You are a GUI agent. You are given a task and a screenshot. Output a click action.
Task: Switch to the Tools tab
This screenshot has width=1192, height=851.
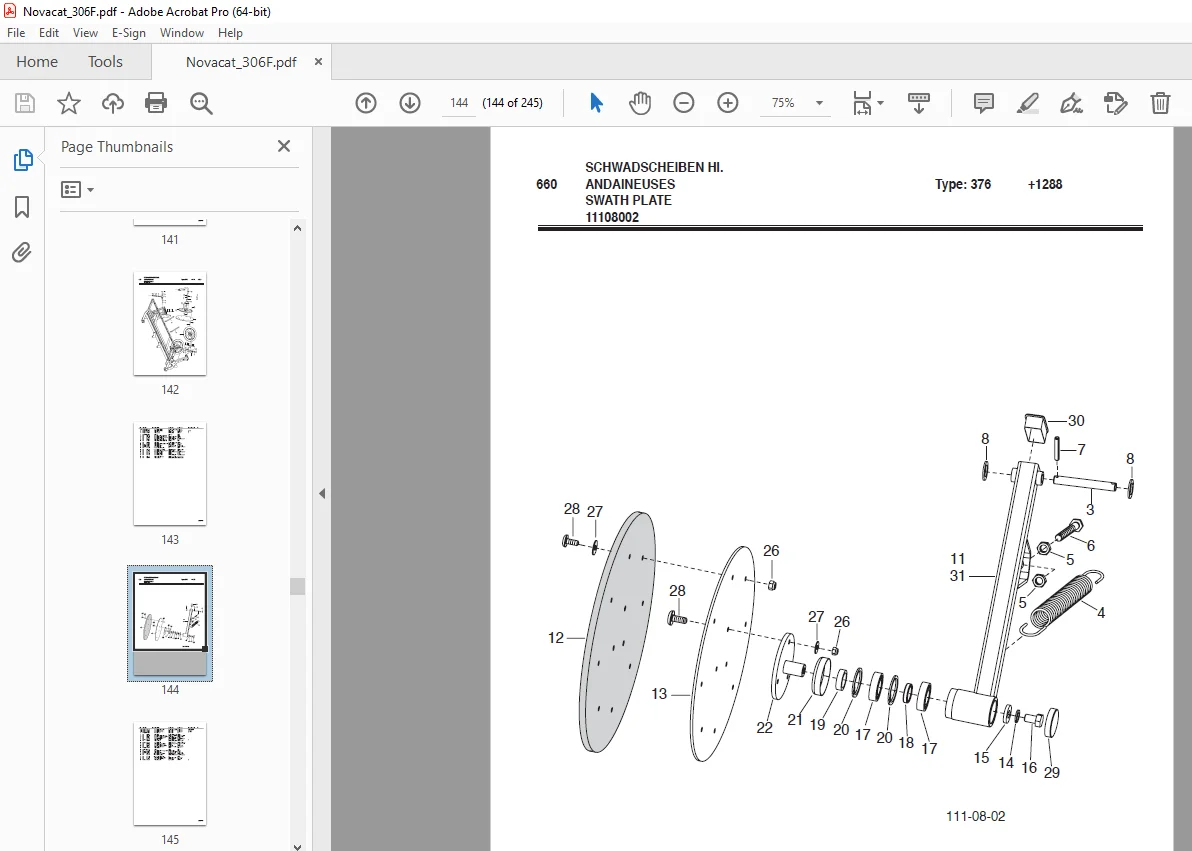(x=105, y=62)
